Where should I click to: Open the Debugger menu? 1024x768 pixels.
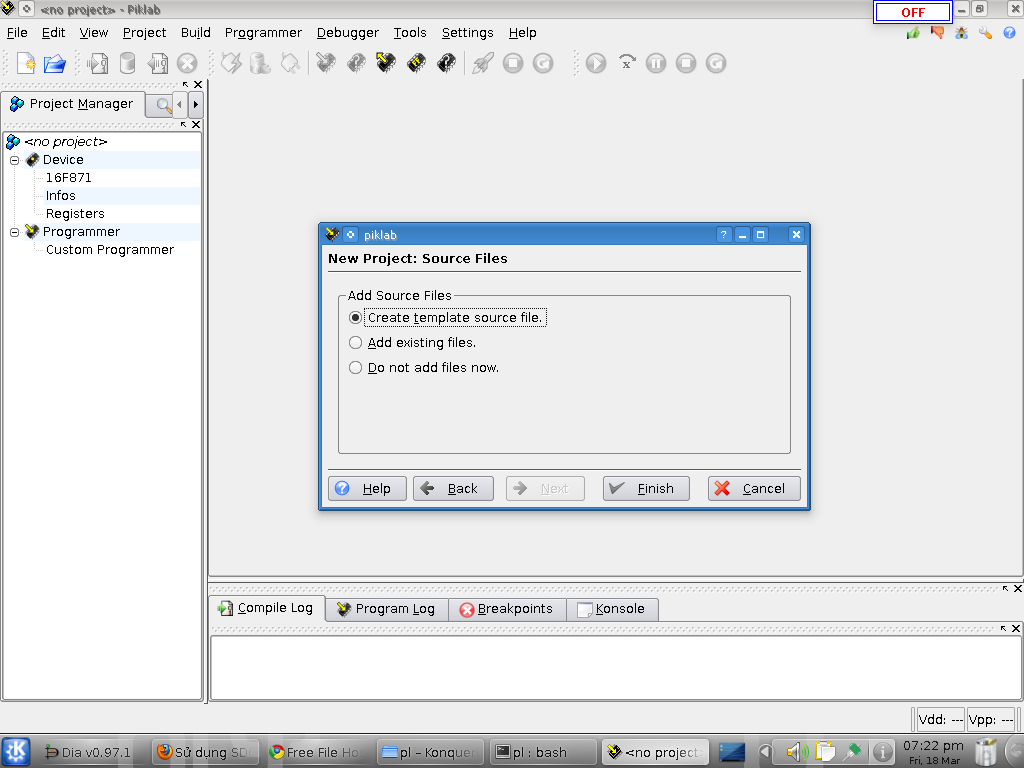coord(347,33)
